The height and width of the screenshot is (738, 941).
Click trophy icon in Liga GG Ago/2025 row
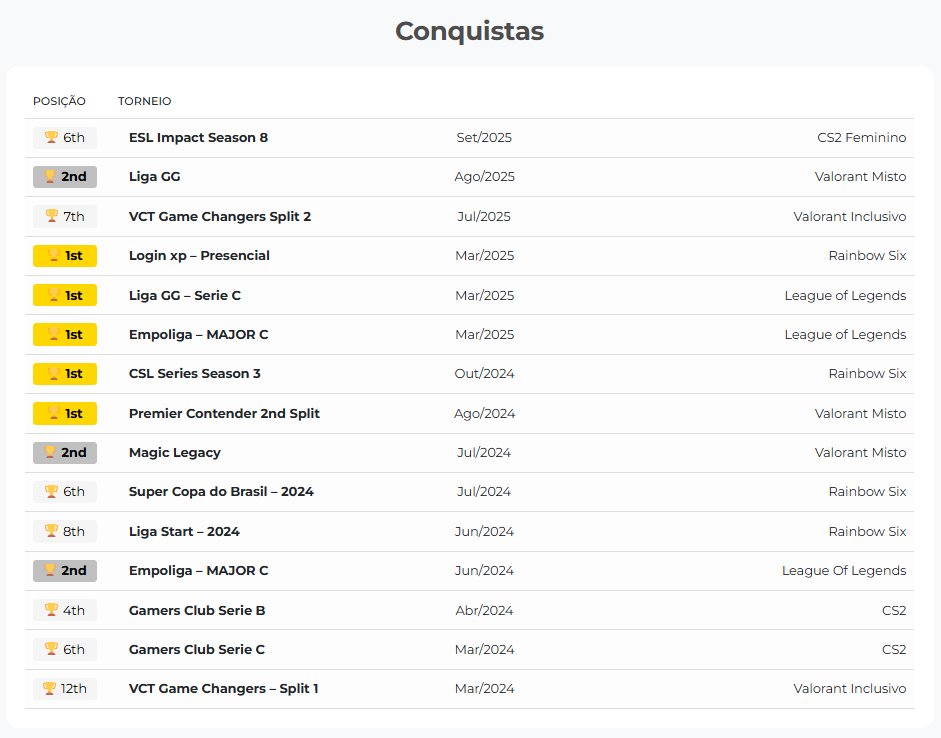tap(50, 176)
